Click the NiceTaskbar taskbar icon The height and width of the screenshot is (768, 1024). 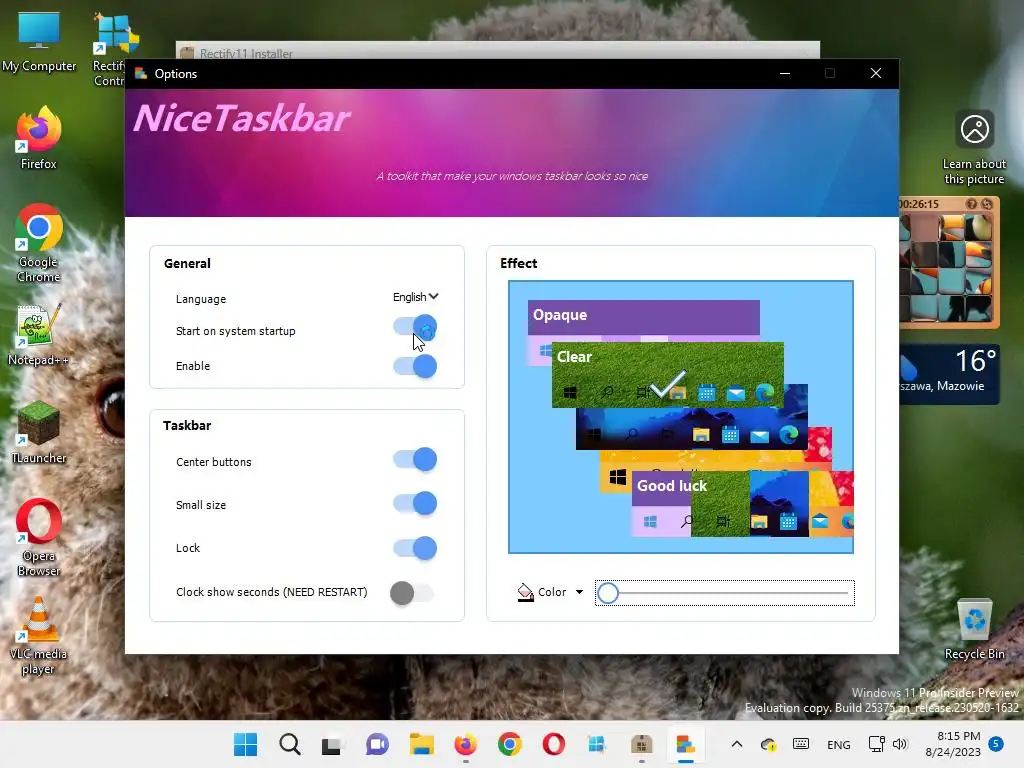pyautogui.click(x=685, y=744)
